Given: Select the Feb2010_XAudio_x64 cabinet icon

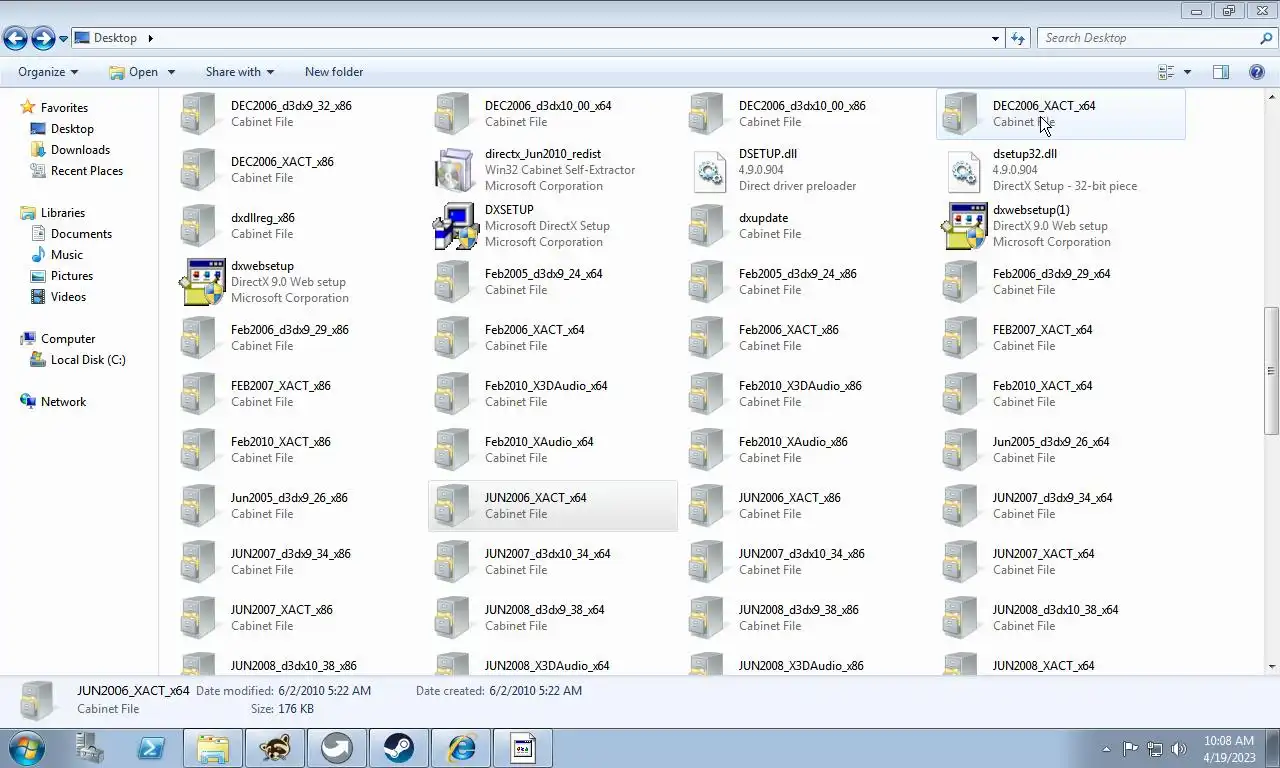Looking at the screenshot, I should coord(453,450).
